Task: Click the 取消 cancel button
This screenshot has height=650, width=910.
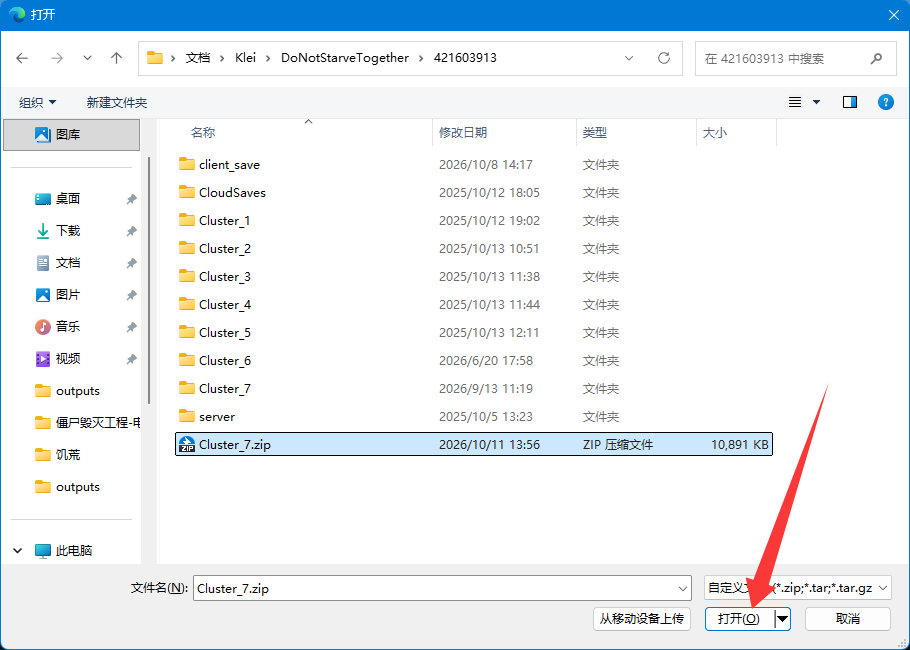Action: coord(847,619)
